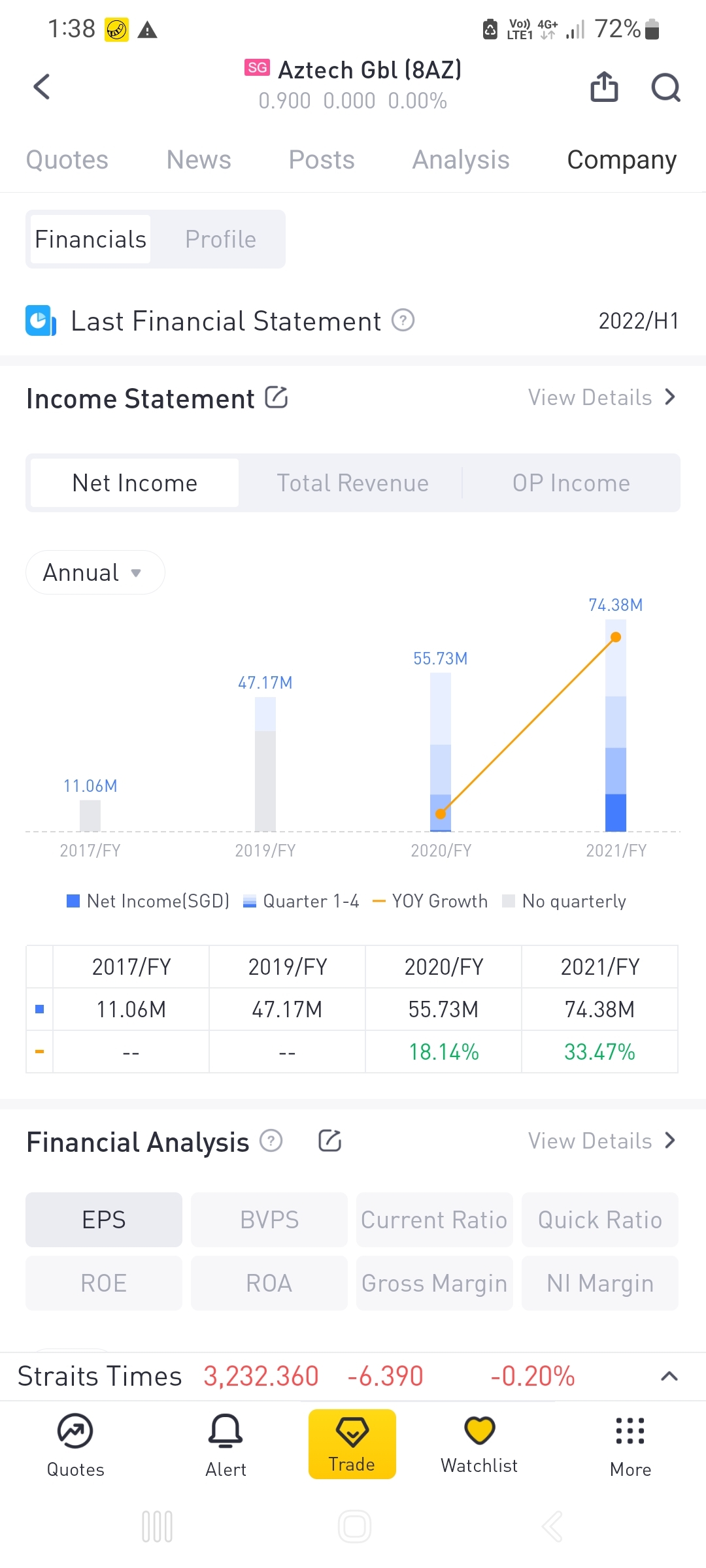Switch to Analysis tab

[461, 160]
